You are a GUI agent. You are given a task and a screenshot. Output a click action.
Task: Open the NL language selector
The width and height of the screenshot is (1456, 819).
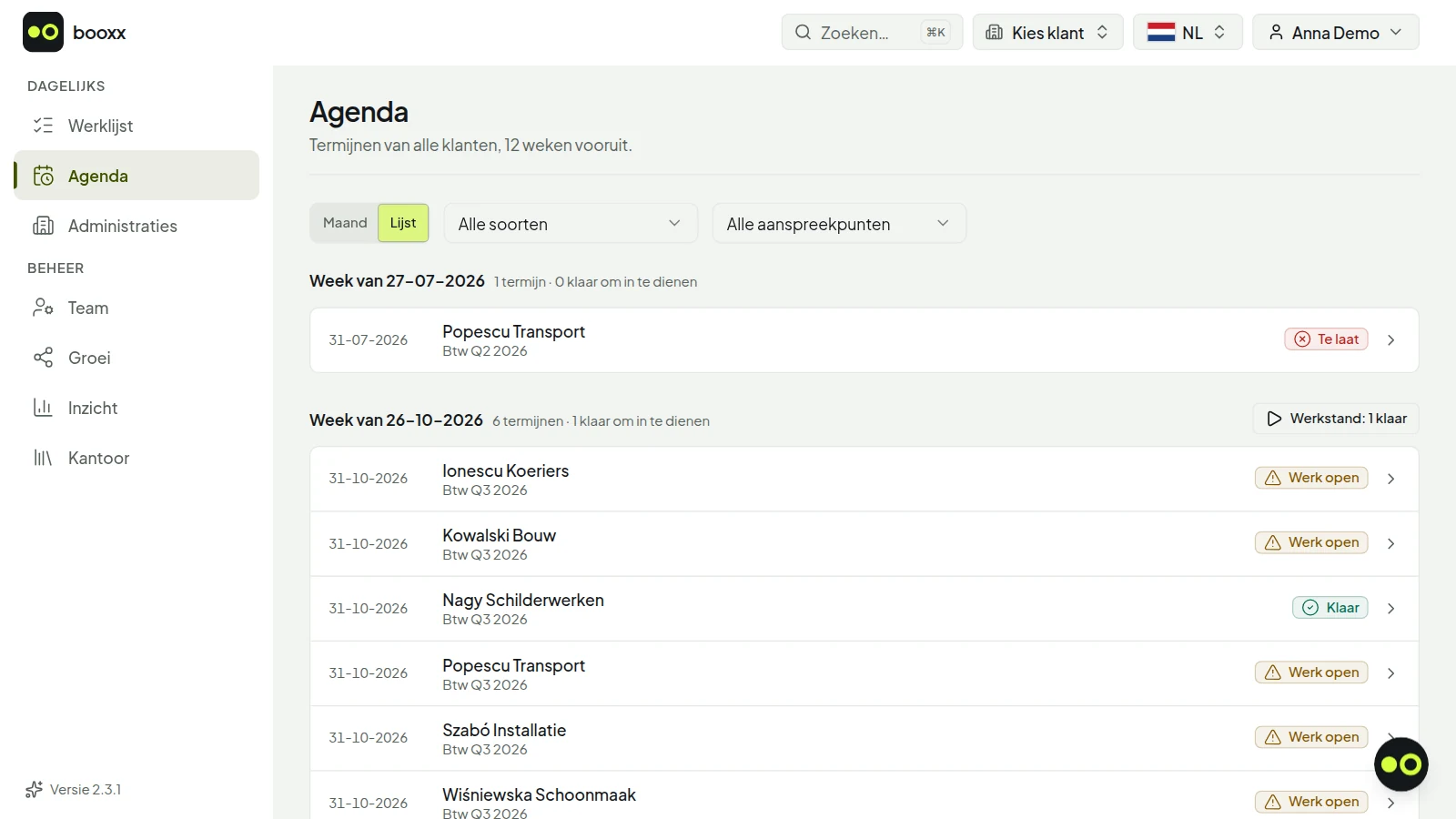[x=1188, y=32]
